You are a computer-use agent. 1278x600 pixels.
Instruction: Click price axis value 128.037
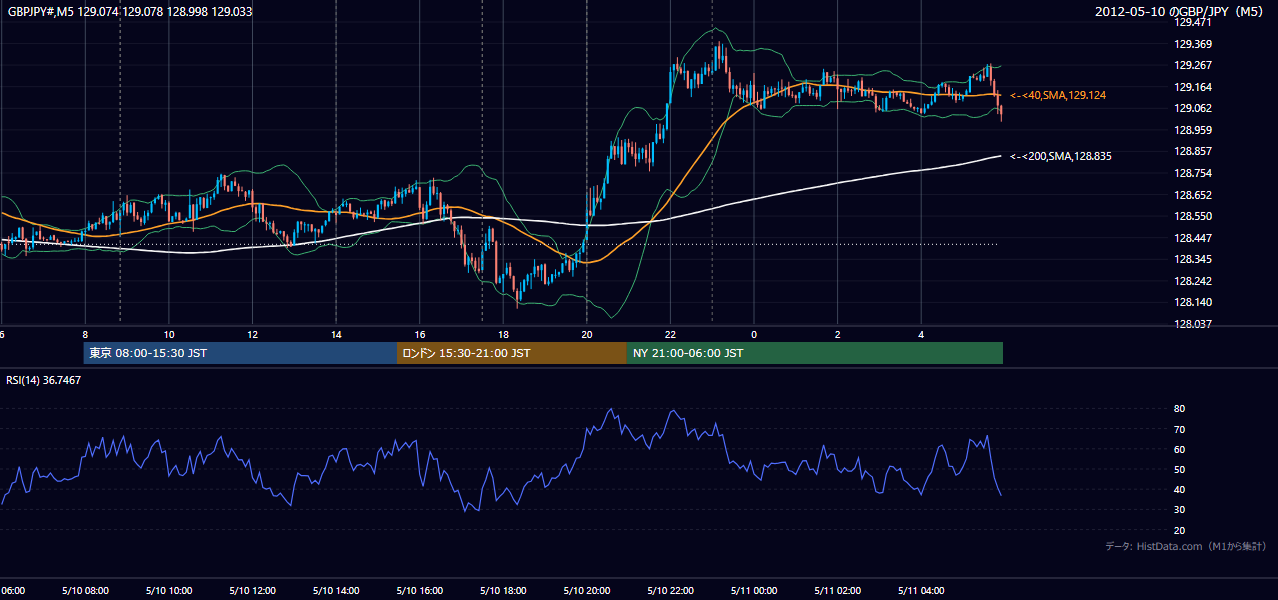point(1193,324)
